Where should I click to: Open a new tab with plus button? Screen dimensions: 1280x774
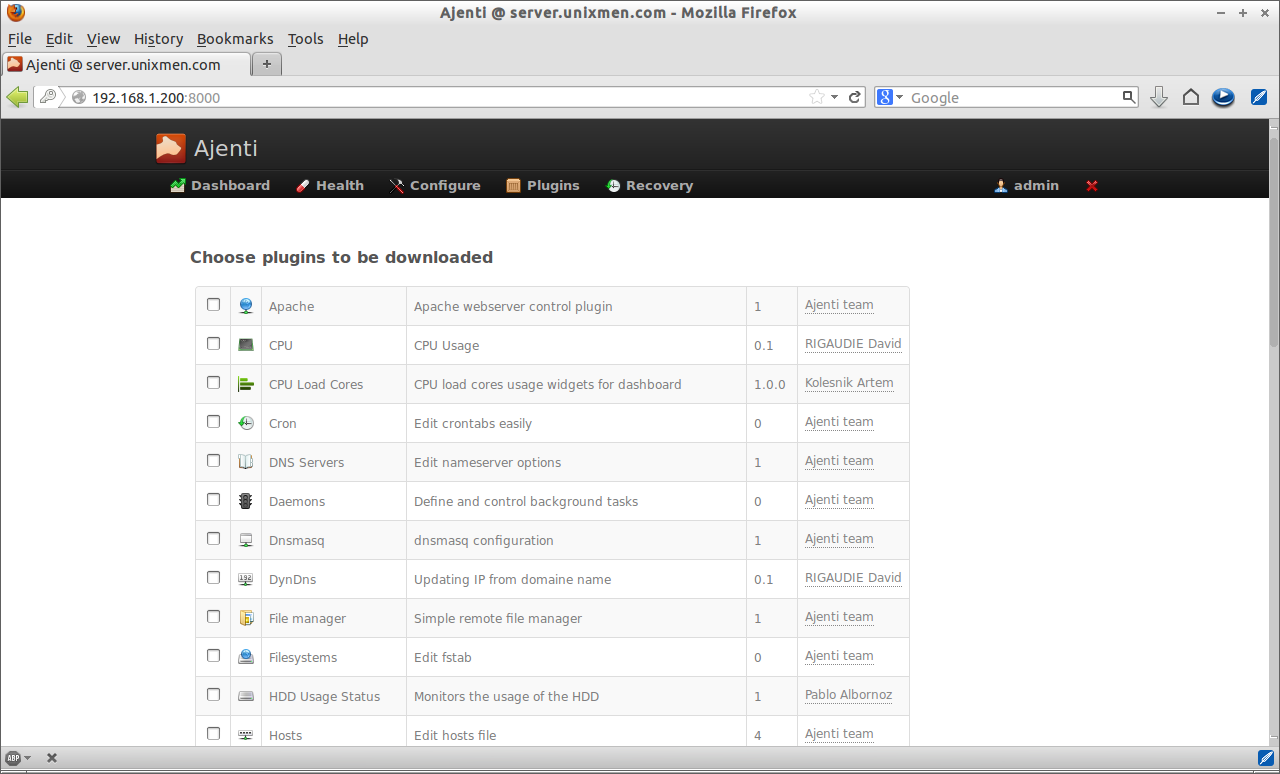267,64
